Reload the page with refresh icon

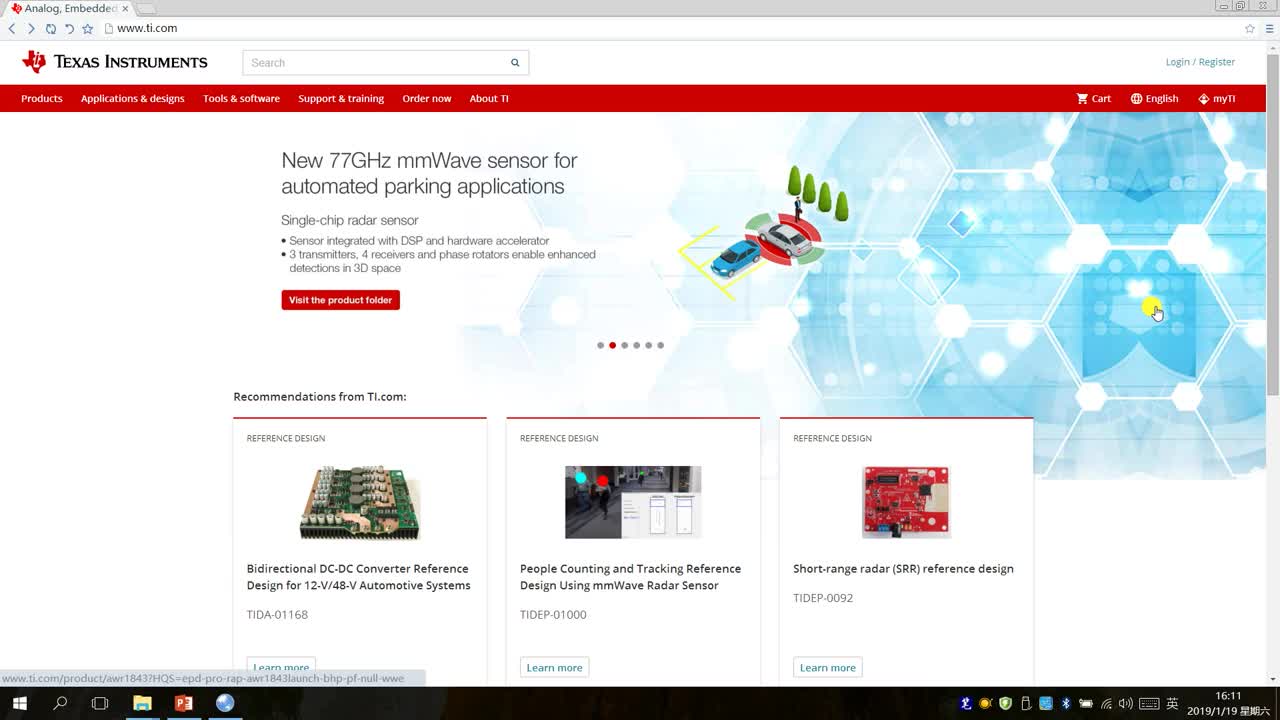click(x=50, y=29)
